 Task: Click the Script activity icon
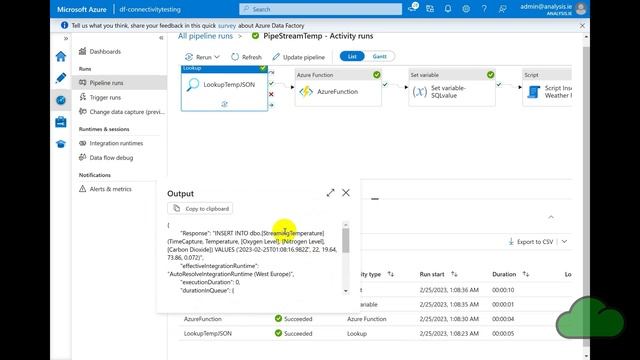tap(533, 91)
